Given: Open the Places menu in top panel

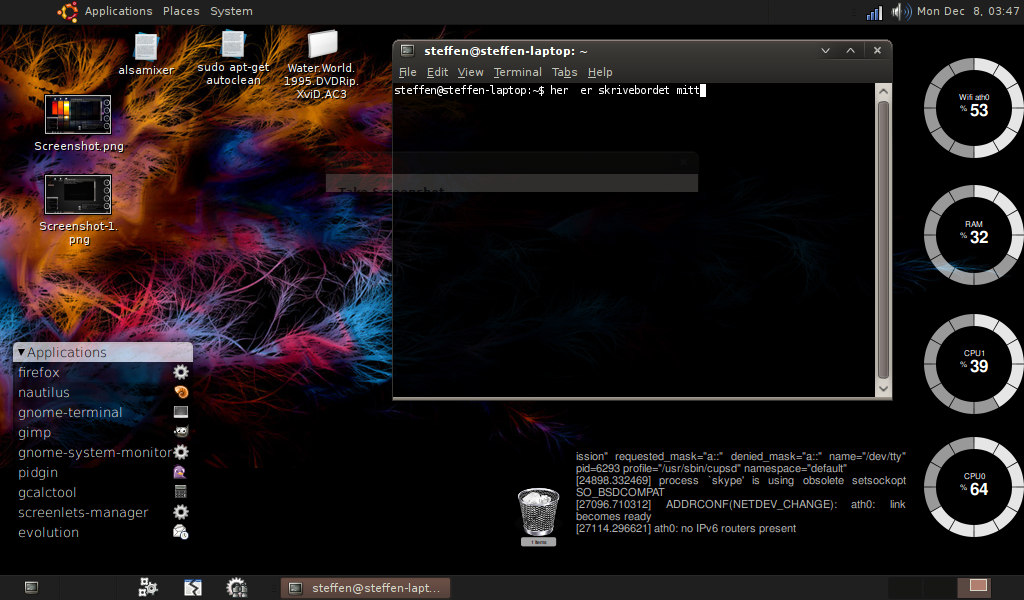Looking at the screenshot, I should pyautogui.click(x=181, y=11).
